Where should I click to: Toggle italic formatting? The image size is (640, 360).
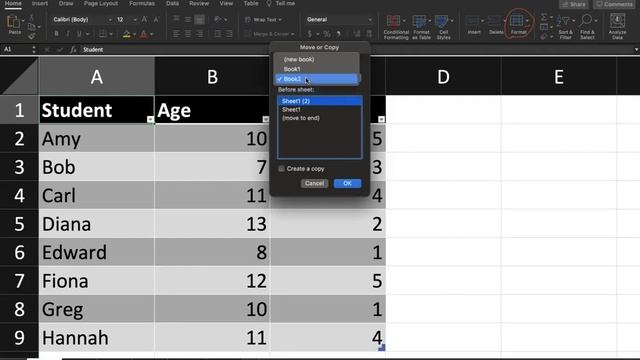click(x=67, y=34)
